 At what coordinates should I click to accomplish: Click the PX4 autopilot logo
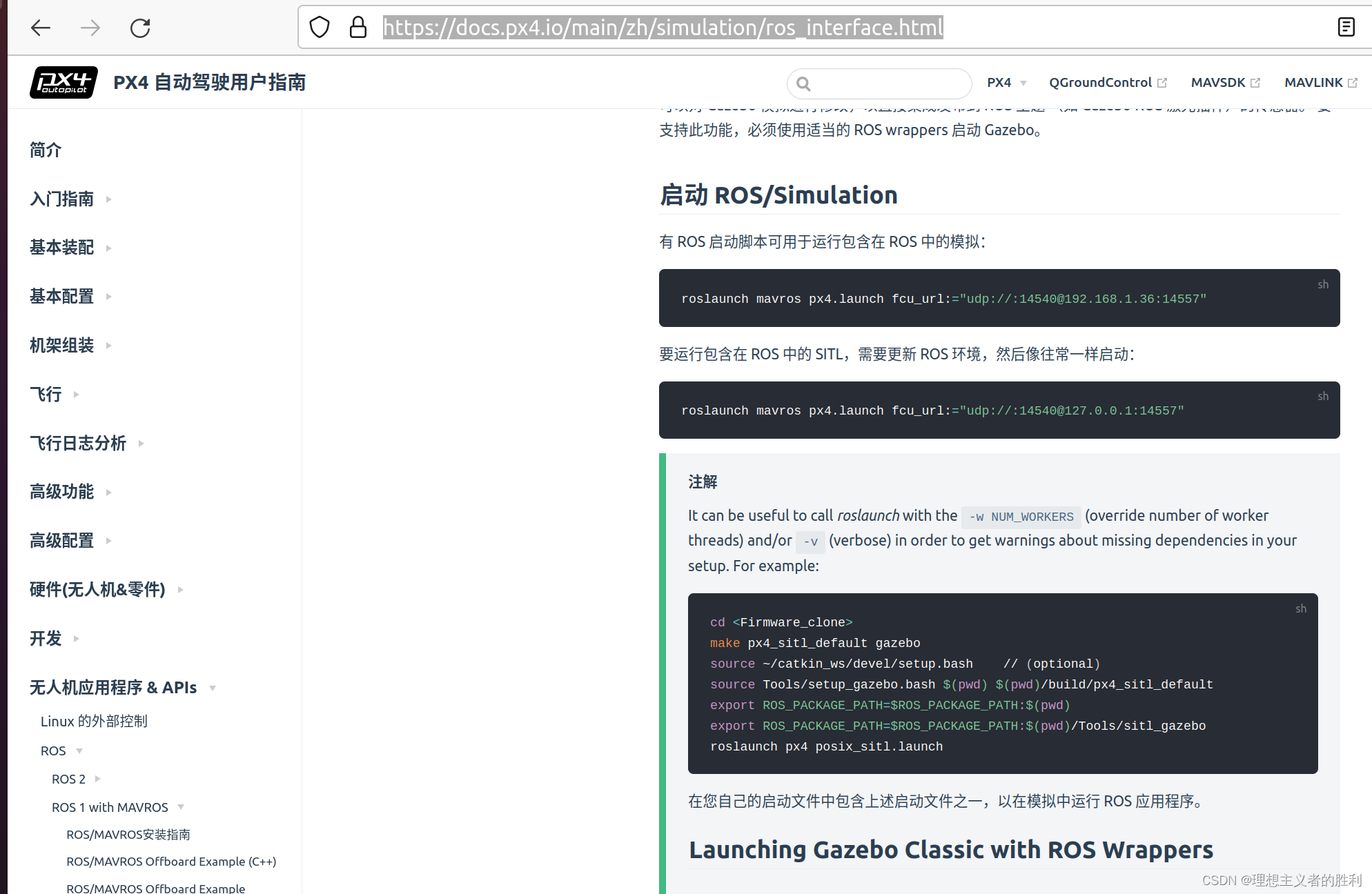pos(63,82)
